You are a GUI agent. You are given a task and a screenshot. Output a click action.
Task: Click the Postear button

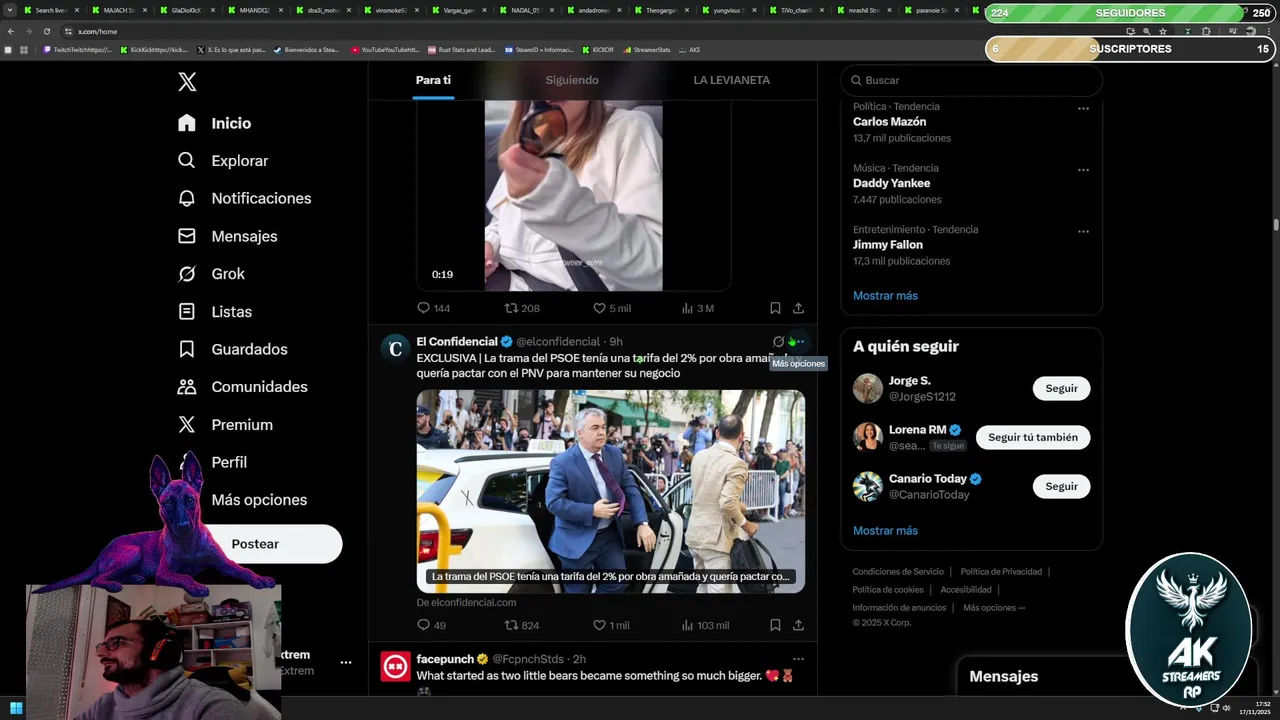click(256, 544)
